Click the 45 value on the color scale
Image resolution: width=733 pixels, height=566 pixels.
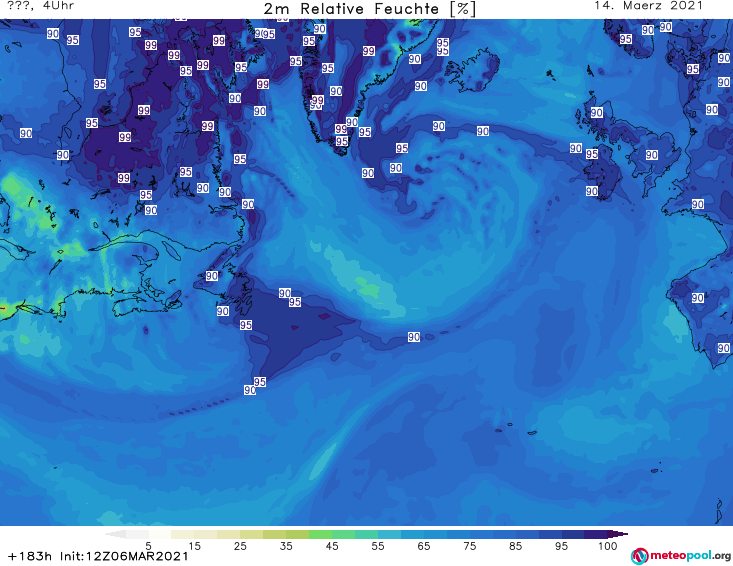click(x=331, y=546)
